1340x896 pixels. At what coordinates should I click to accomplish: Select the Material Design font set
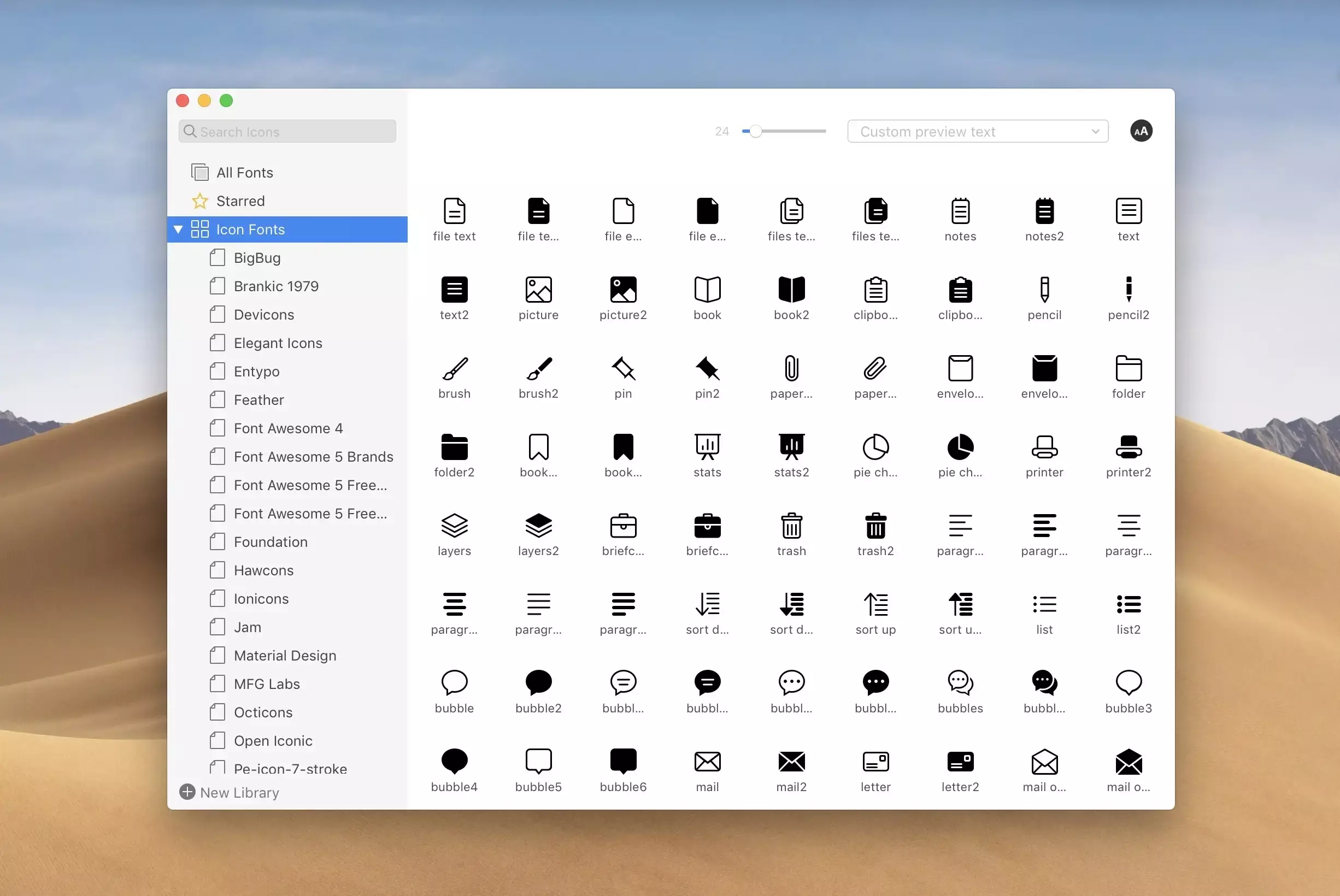tap(285, 656)
